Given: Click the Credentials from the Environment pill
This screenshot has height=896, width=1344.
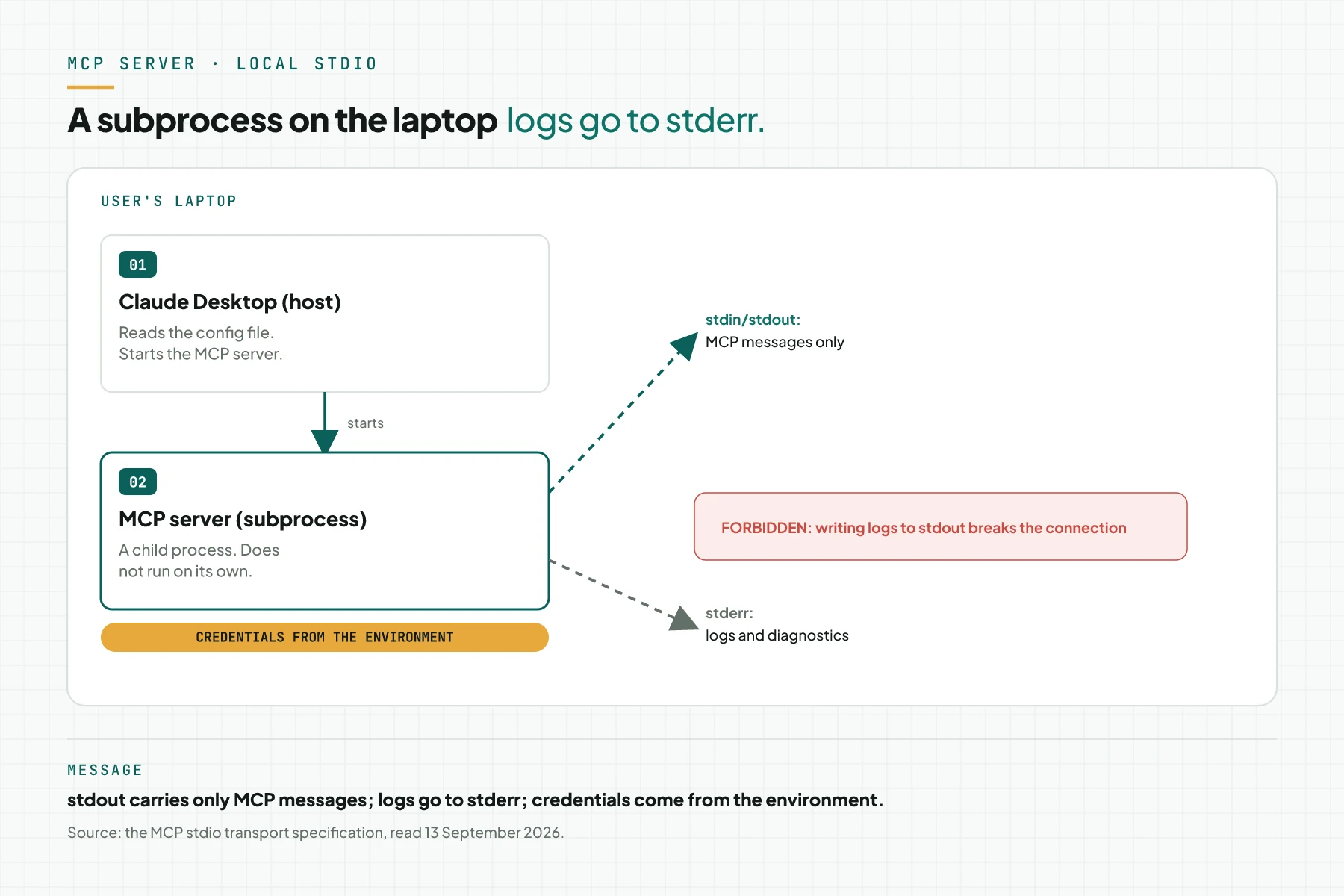Looking at the screenshot, I should [x=325, y=637].
